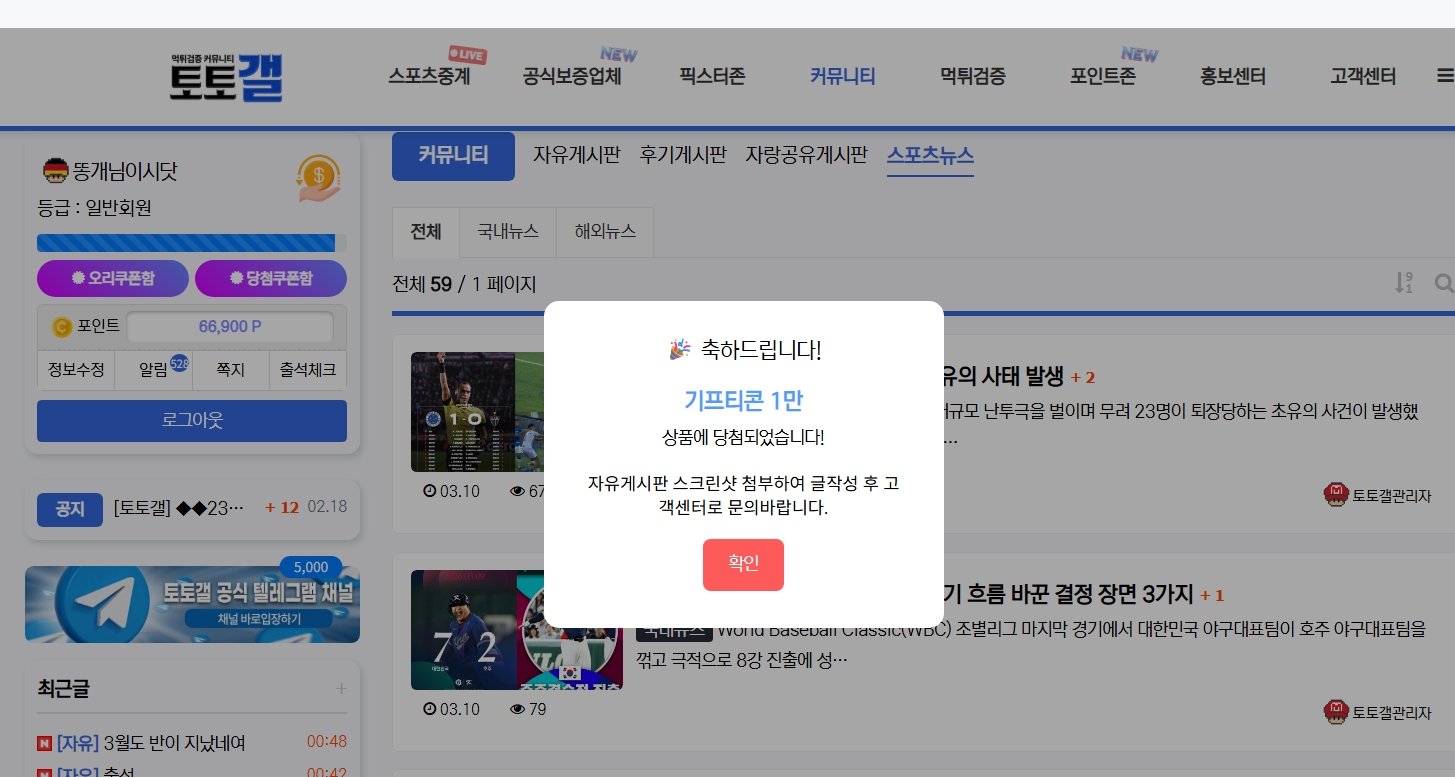Expand 최근글 with the plus control
Image resolution: width=1455 pixels, height=777 pixels.
[x=341, y=688]
